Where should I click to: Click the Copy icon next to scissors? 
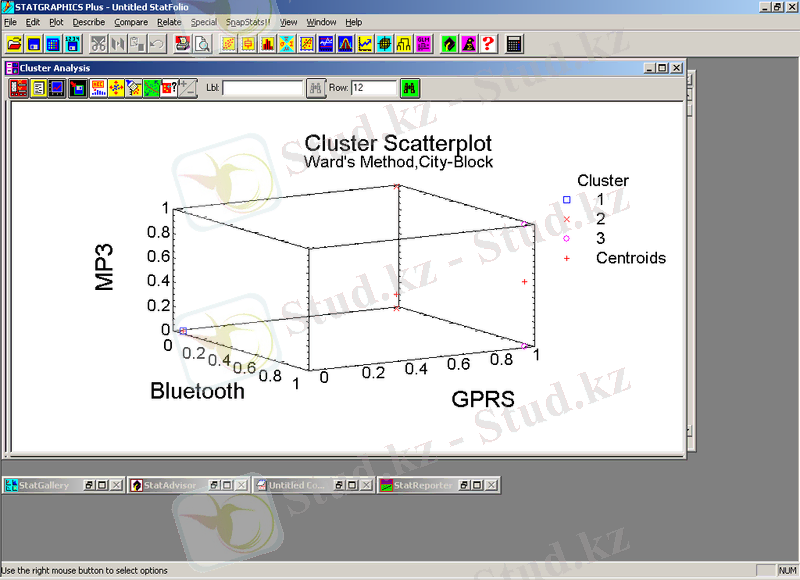point(117,44)
